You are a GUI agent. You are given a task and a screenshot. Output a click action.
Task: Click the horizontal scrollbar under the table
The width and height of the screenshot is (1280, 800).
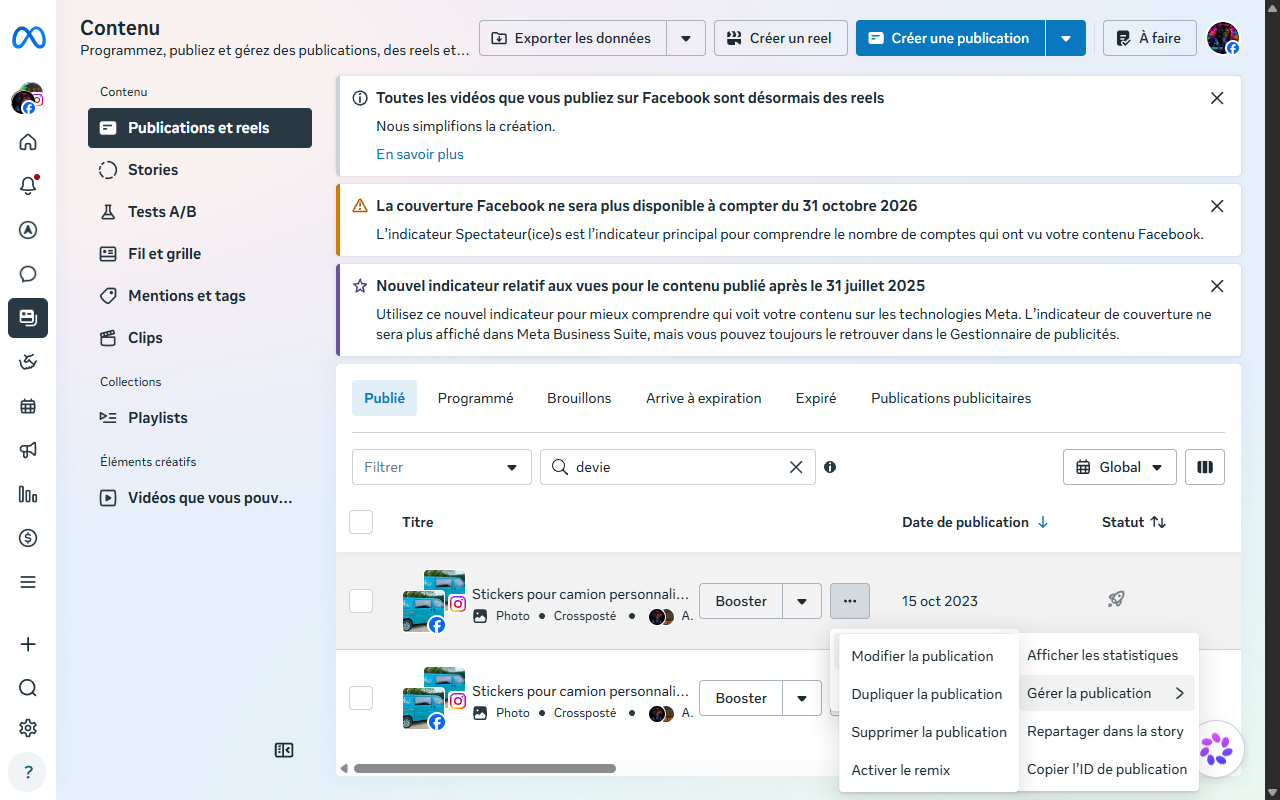[x=485, y=768]
